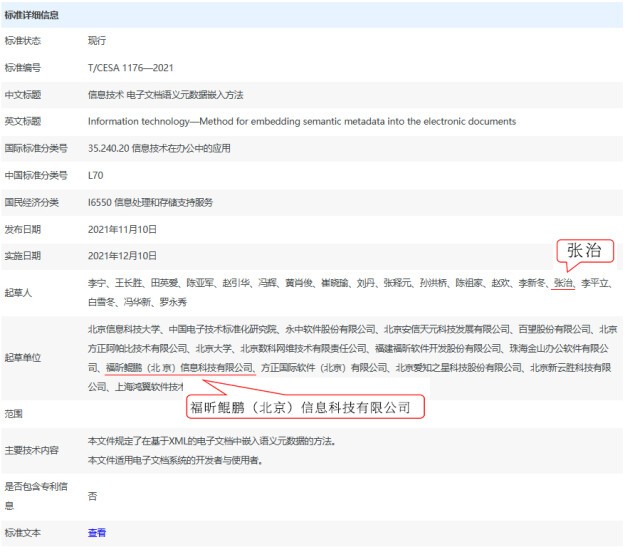Click the Chinese title 信息技术 电子文档语义元数据嵌入方法
Image resolution: width=630 pixels, height=552 pixels.
166,95
